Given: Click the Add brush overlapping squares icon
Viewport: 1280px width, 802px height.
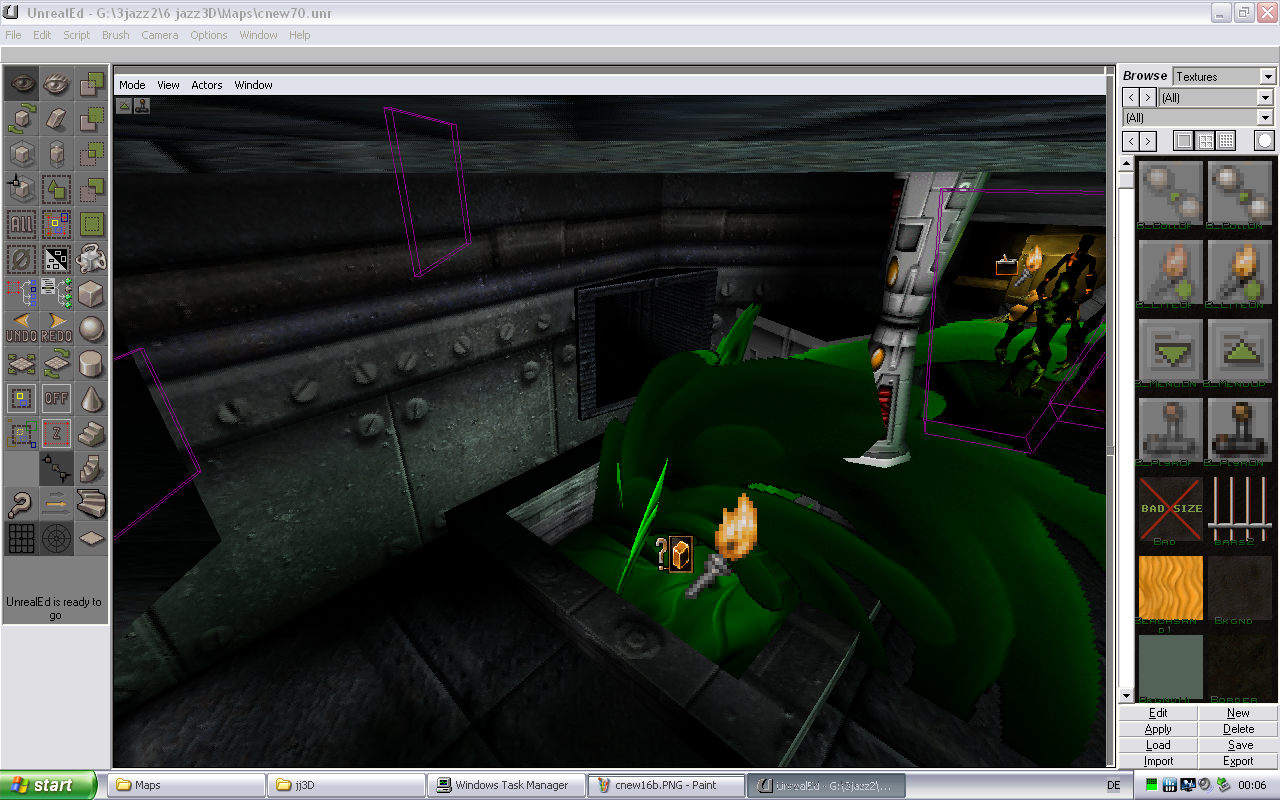Looking at the screenshot, I should (x=92, y=84).
